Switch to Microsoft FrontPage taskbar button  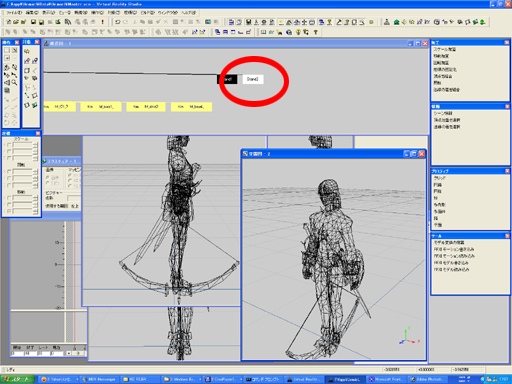pyautogui.click(x=387, y=379)
